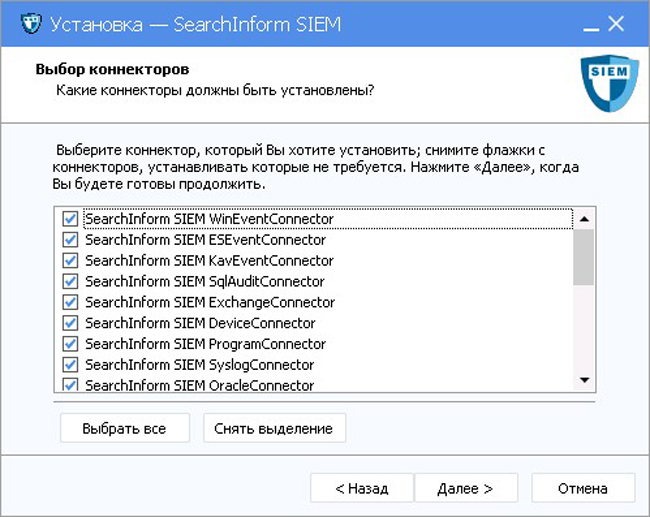Uncheck ESEventConnector checkbox

tap(70, 240)
